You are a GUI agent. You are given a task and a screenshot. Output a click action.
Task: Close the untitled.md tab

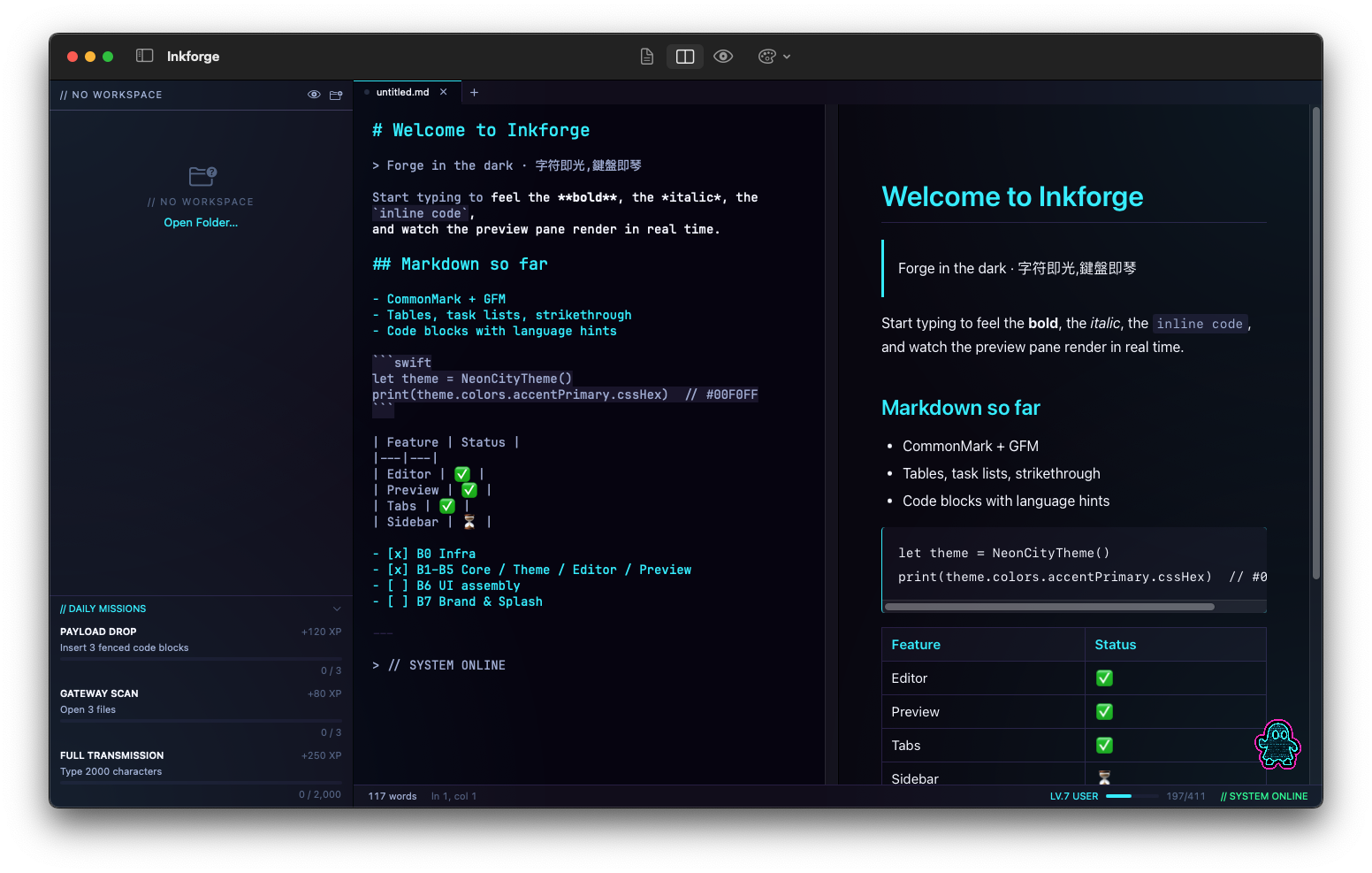444,92
